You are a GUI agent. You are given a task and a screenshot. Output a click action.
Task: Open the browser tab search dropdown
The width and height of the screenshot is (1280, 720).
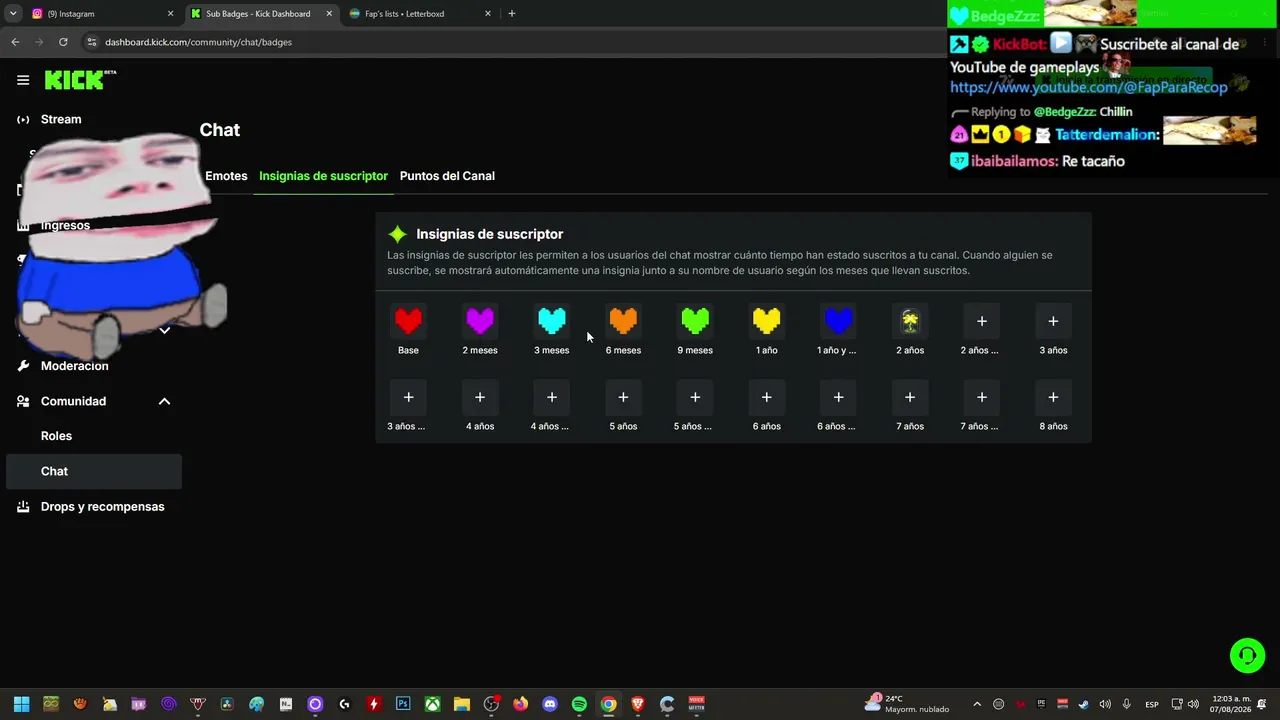(12, 14)
